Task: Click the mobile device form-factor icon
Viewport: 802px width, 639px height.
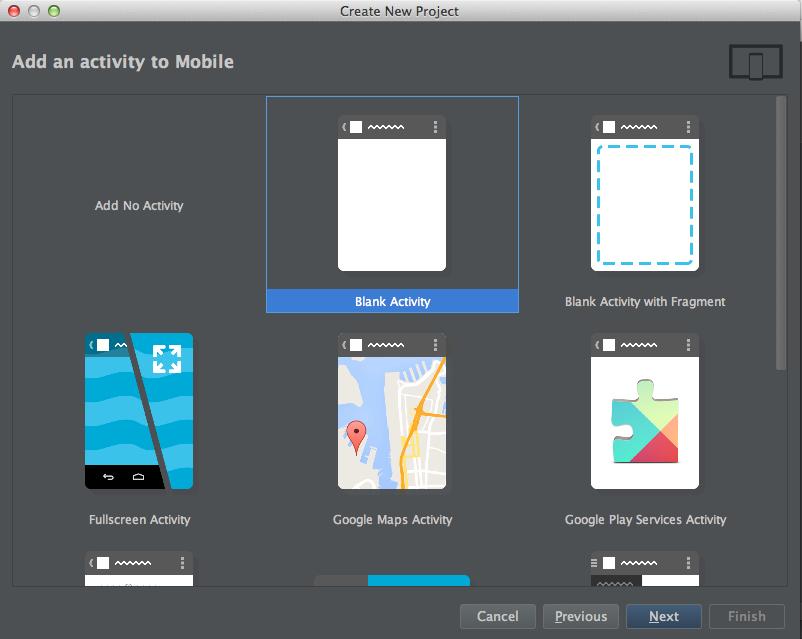Action: tap(756, 62)
